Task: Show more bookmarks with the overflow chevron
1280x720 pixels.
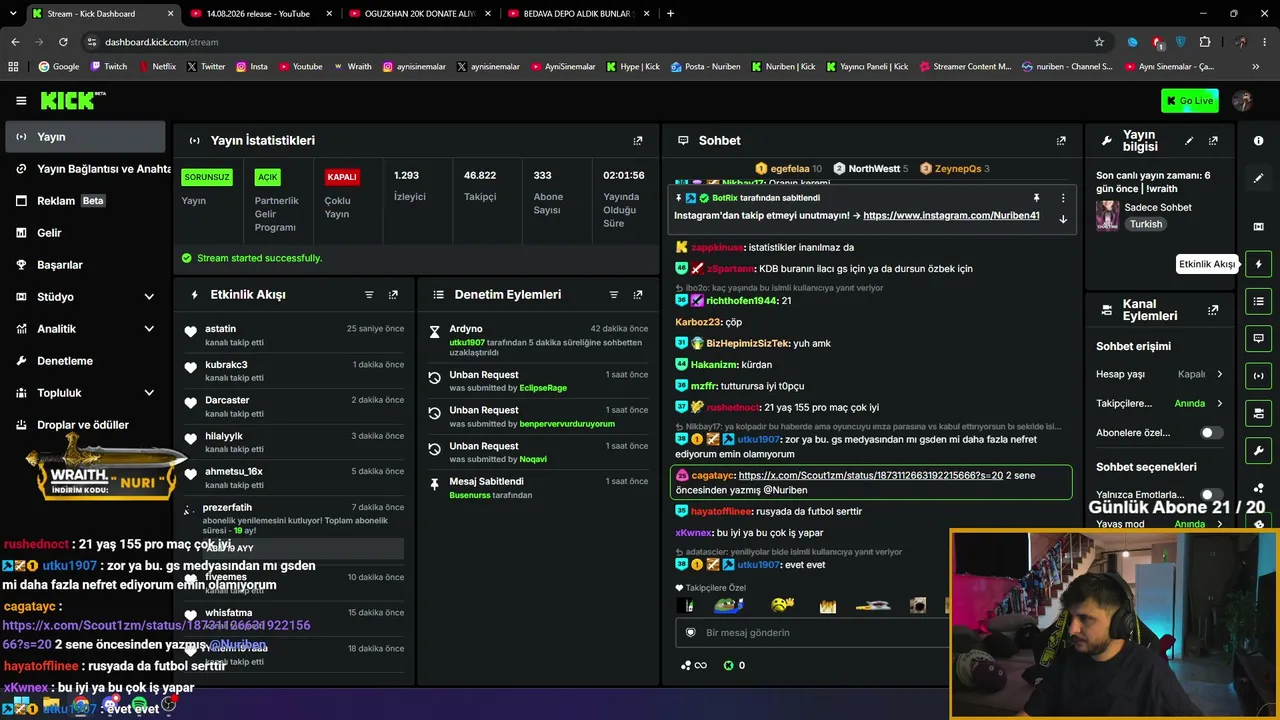Action: coord(1256,67)
